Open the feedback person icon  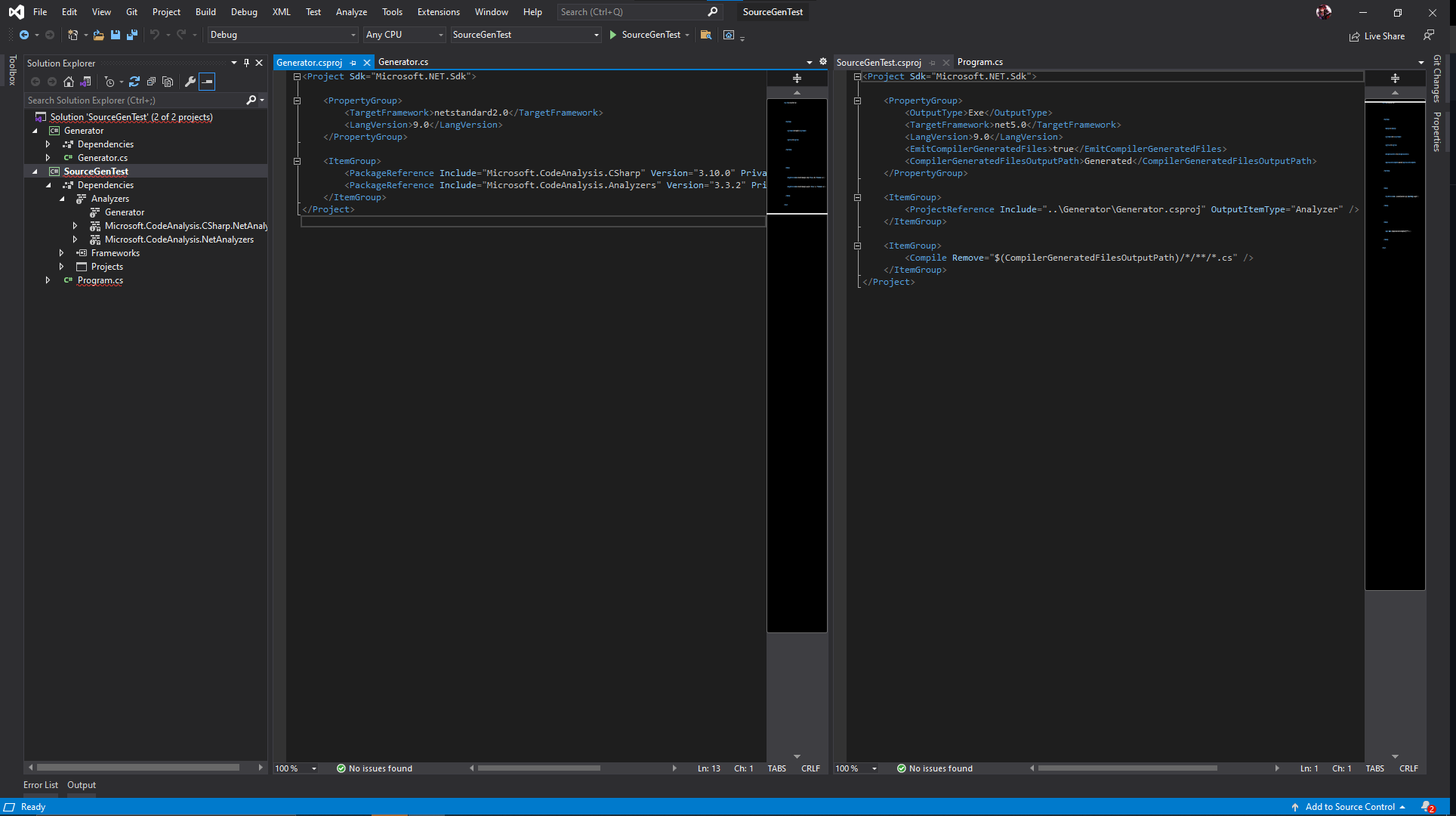coord(1429,35)
